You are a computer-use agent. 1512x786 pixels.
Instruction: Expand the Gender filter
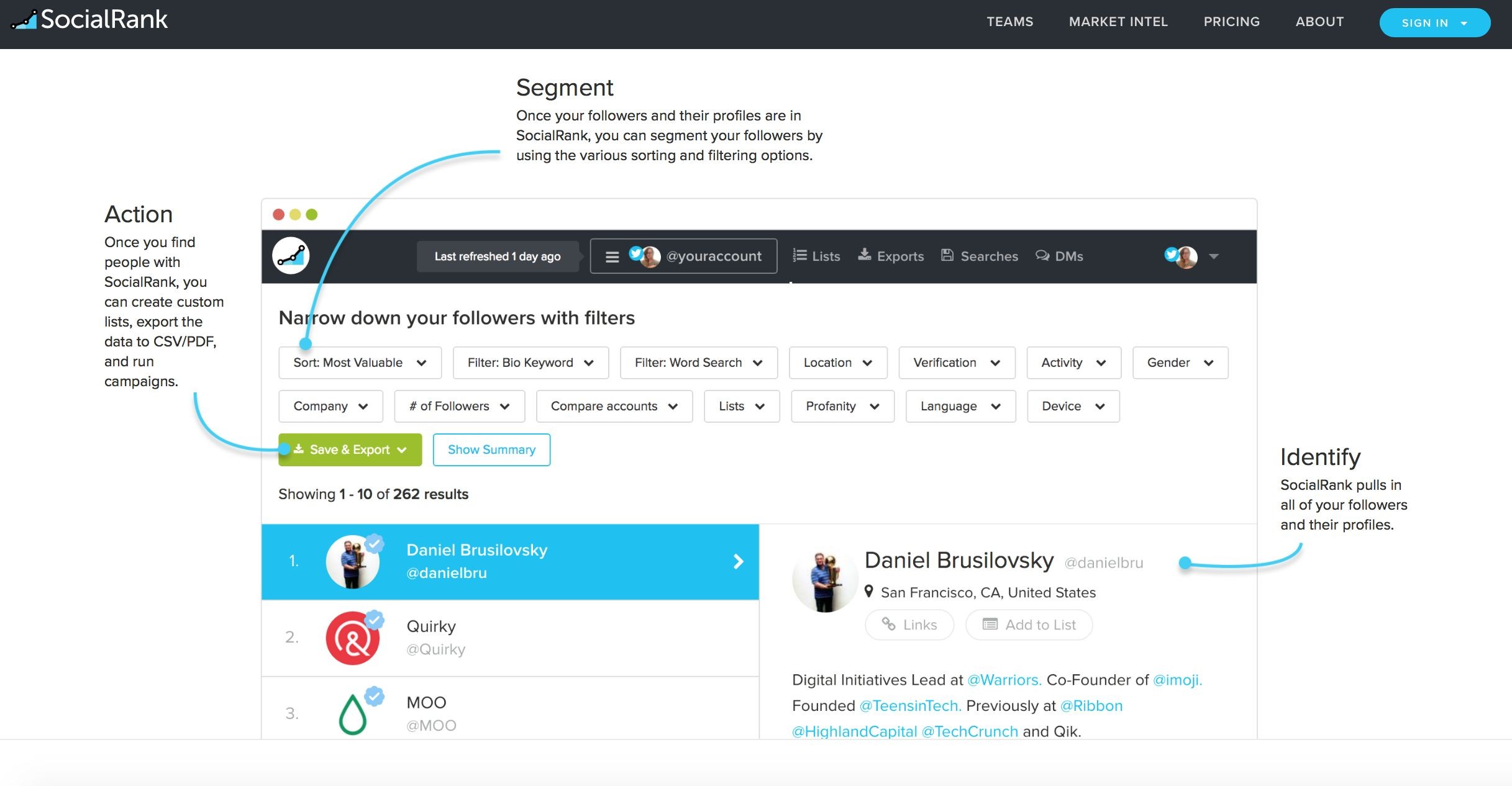[1180, 363]
